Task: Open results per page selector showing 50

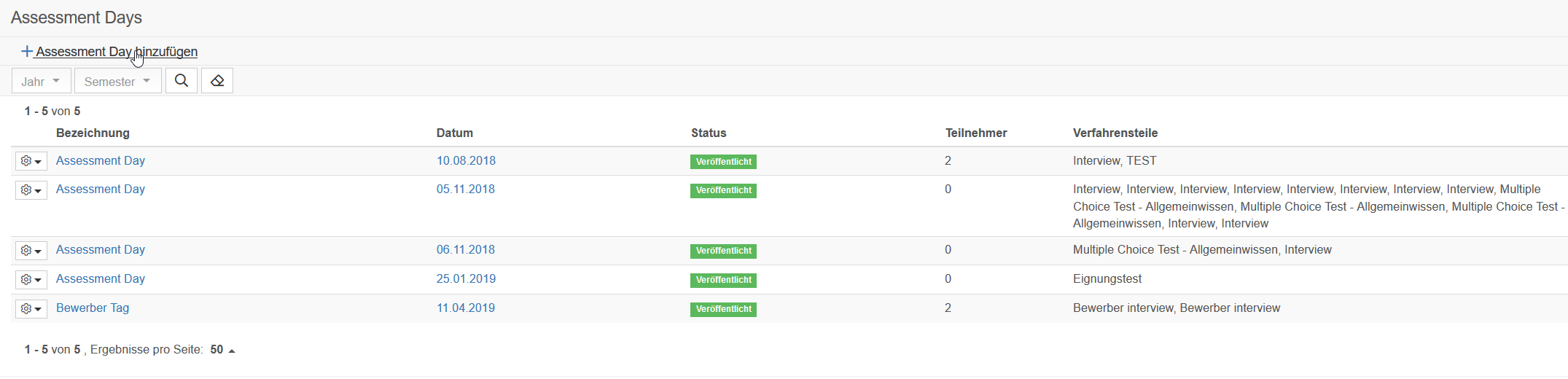Action: (x=222, y=350)
